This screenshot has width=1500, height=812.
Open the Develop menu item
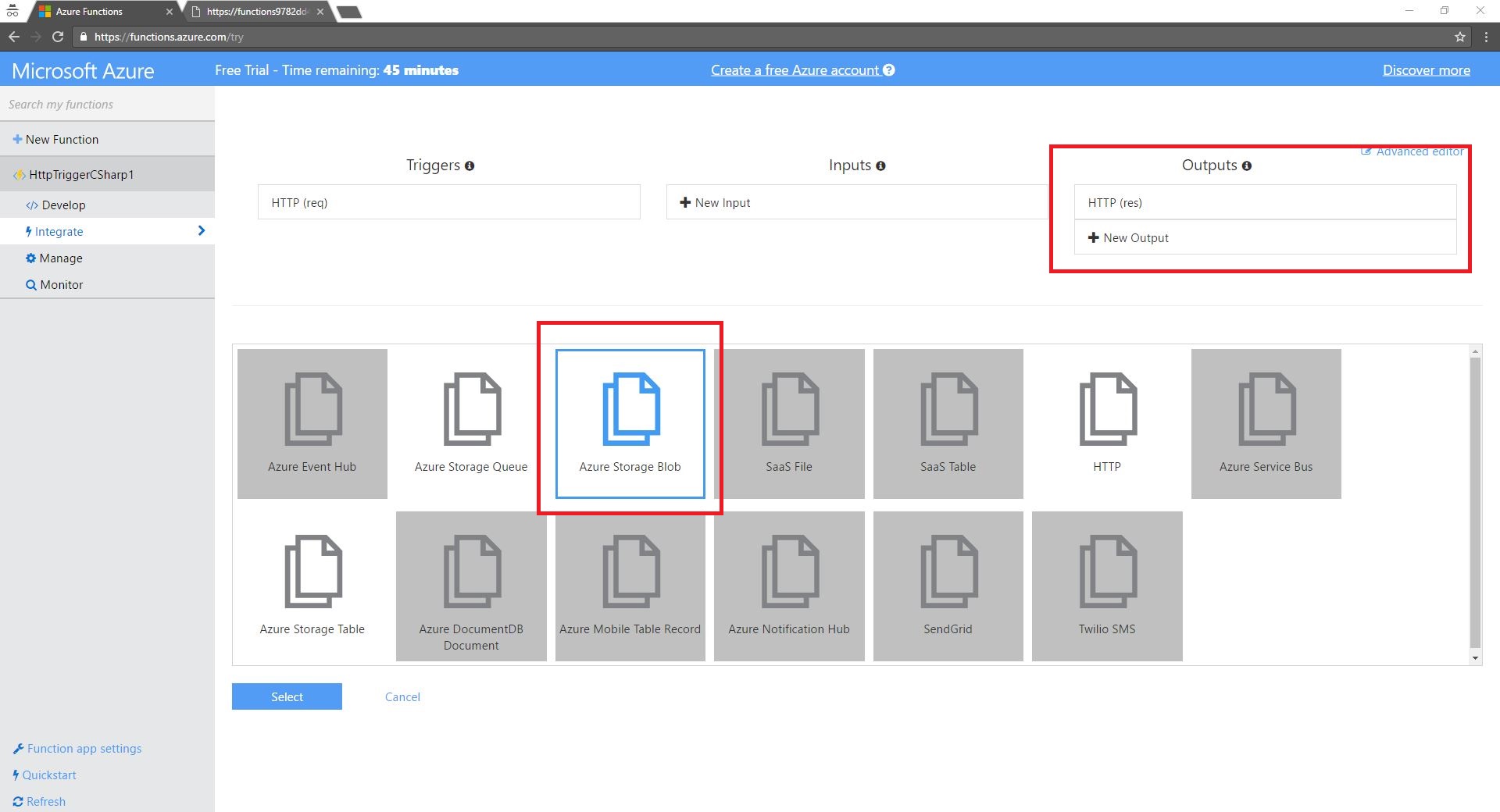click(63, 205)
